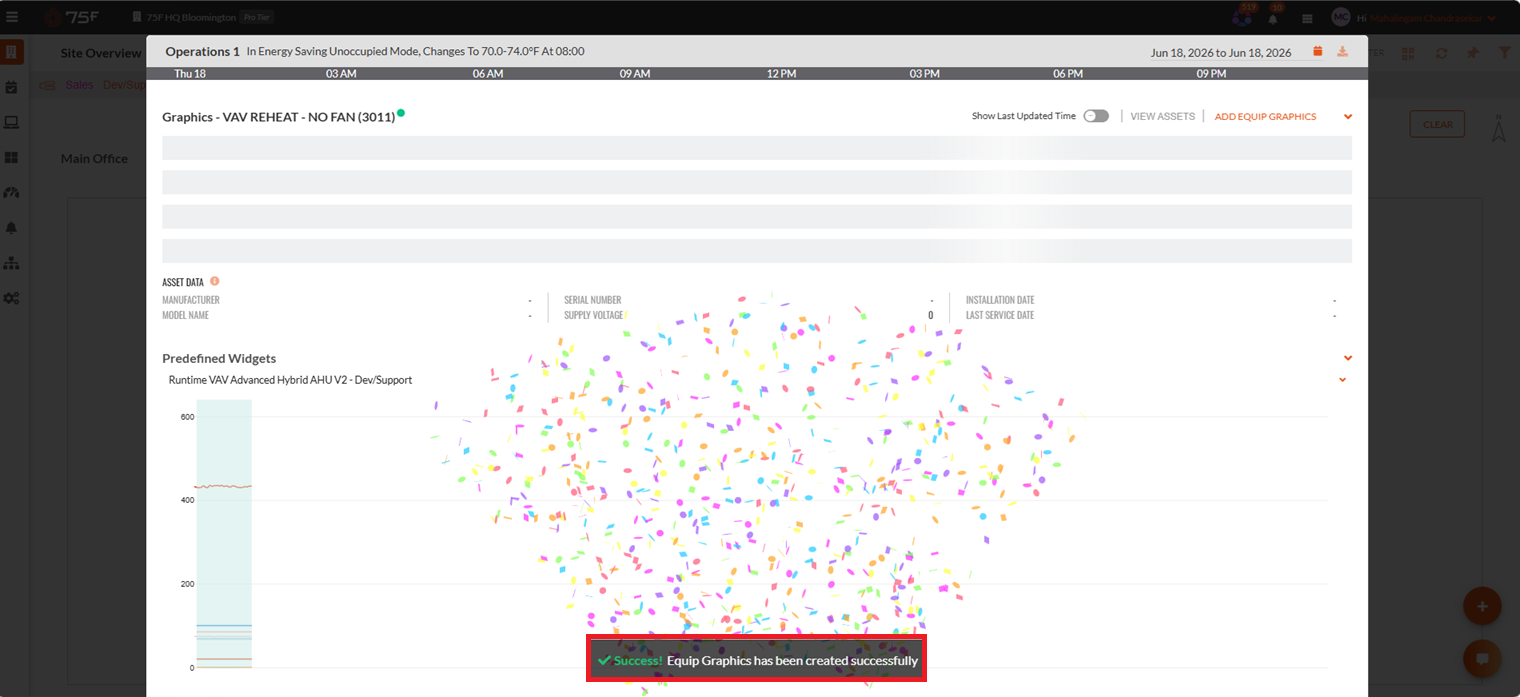Open the scheduling calendar sidebar icon
This screenshot has height=697, width=1520.
(x=12, y=87)
